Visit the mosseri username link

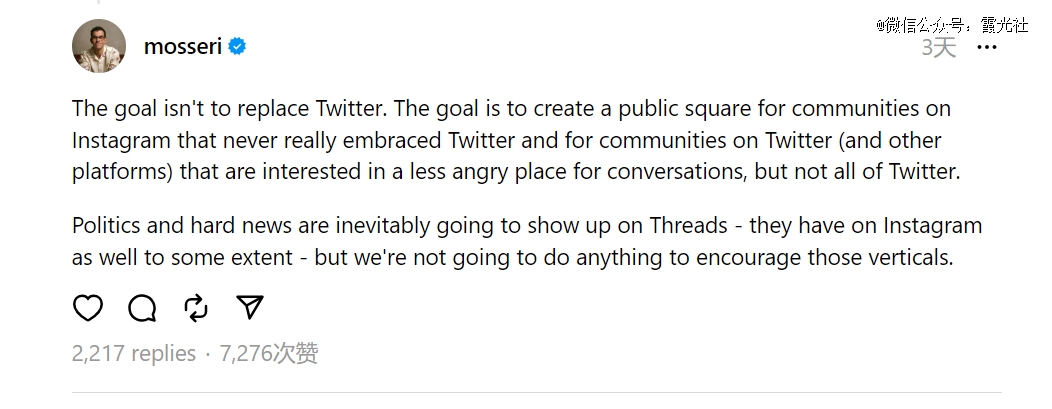click(182, 46)
